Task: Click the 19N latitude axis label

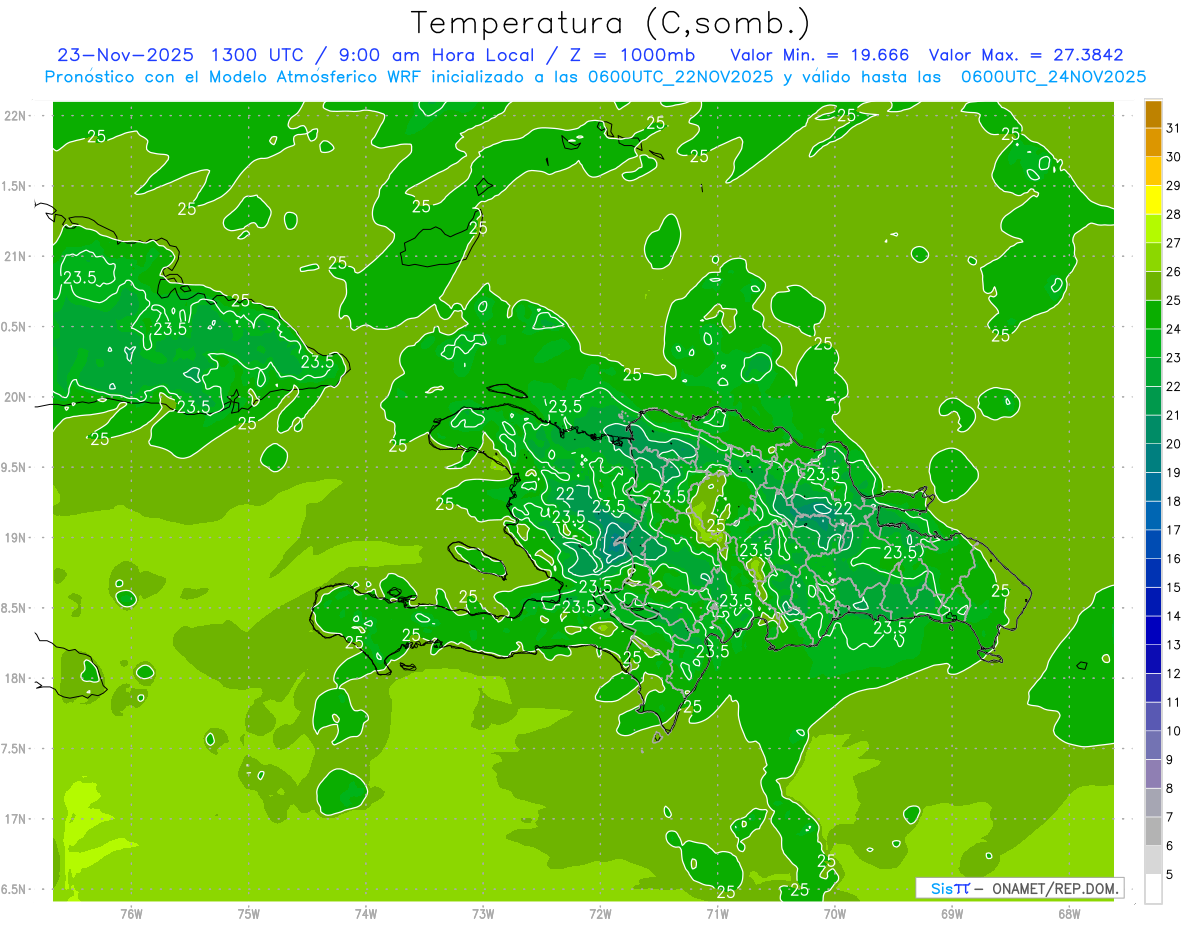Action: [15, 538]
